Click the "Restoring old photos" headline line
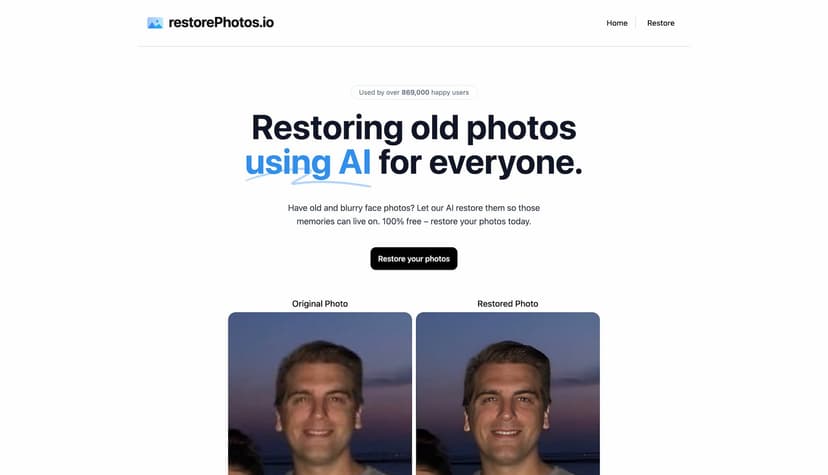The height and width of the screenshot is (475, 828). coord(413,128)
